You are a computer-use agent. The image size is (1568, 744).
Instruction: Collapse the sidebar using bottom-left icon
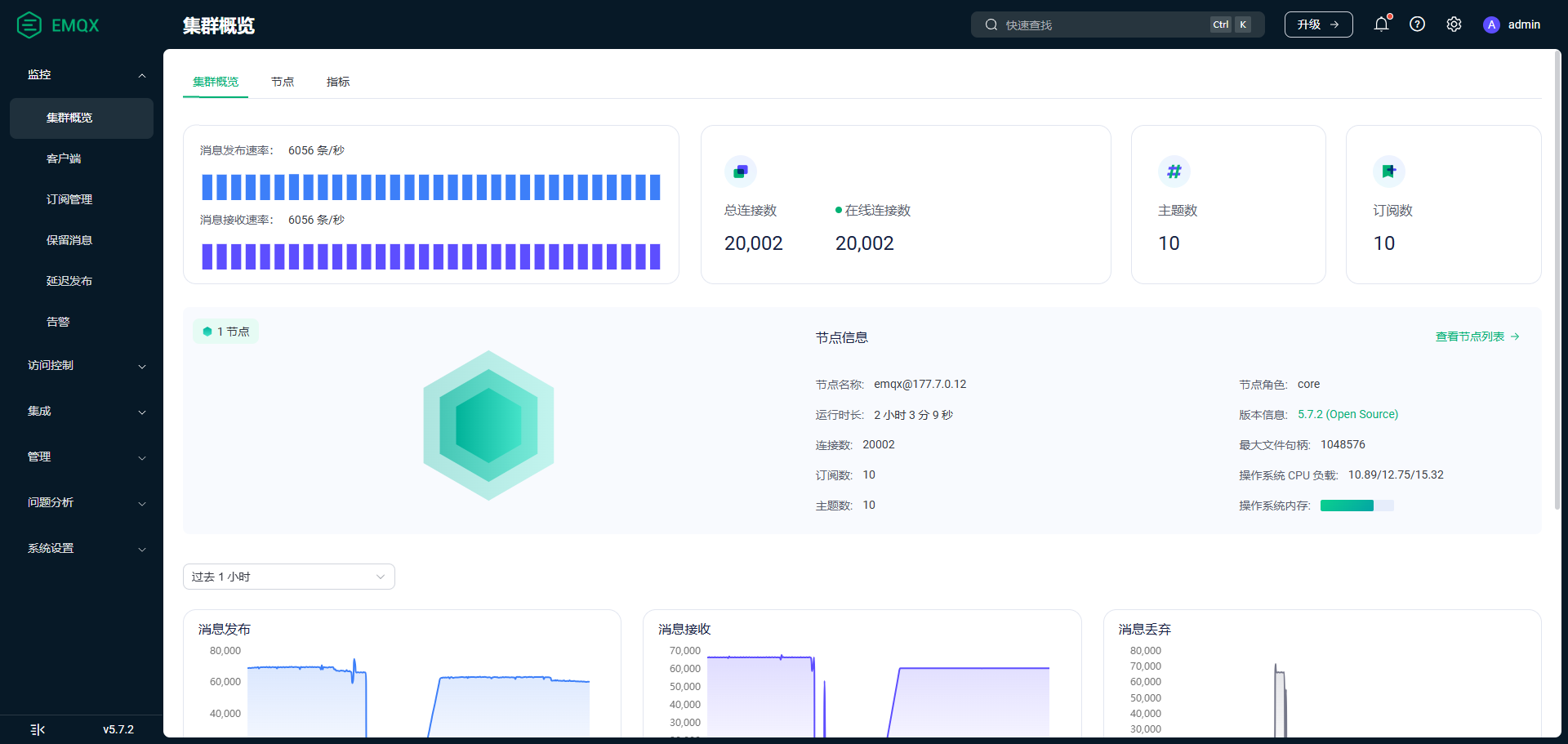tap(38, 729)
